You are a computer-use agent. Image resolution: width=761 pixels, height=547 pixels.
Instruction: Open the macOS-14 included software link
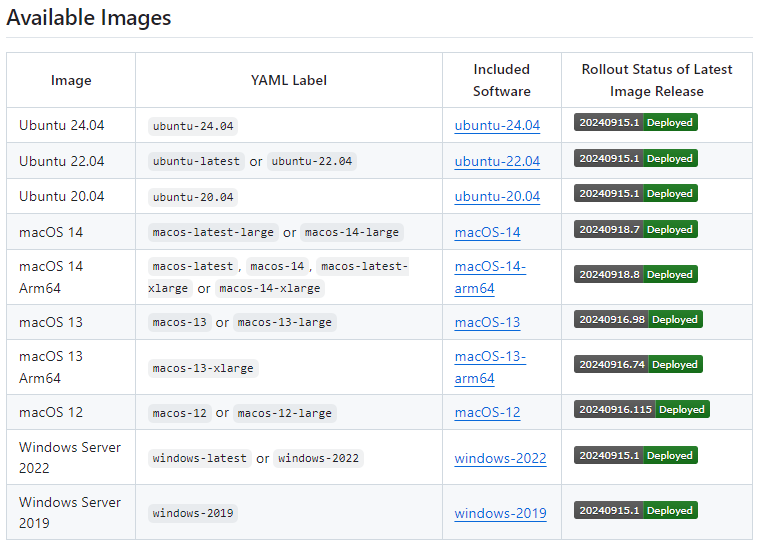[x=487, y=232]
